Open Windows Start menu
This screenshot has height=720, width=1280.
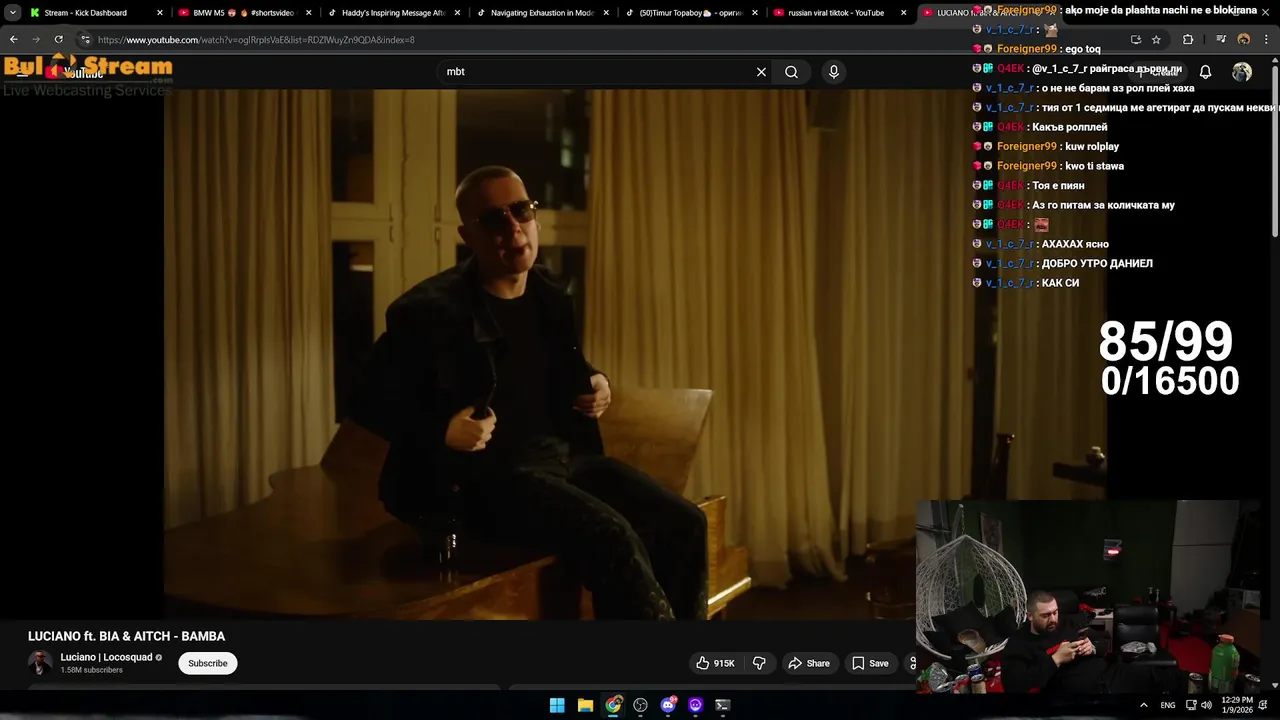pyautogui.click(x=557, y=705)
